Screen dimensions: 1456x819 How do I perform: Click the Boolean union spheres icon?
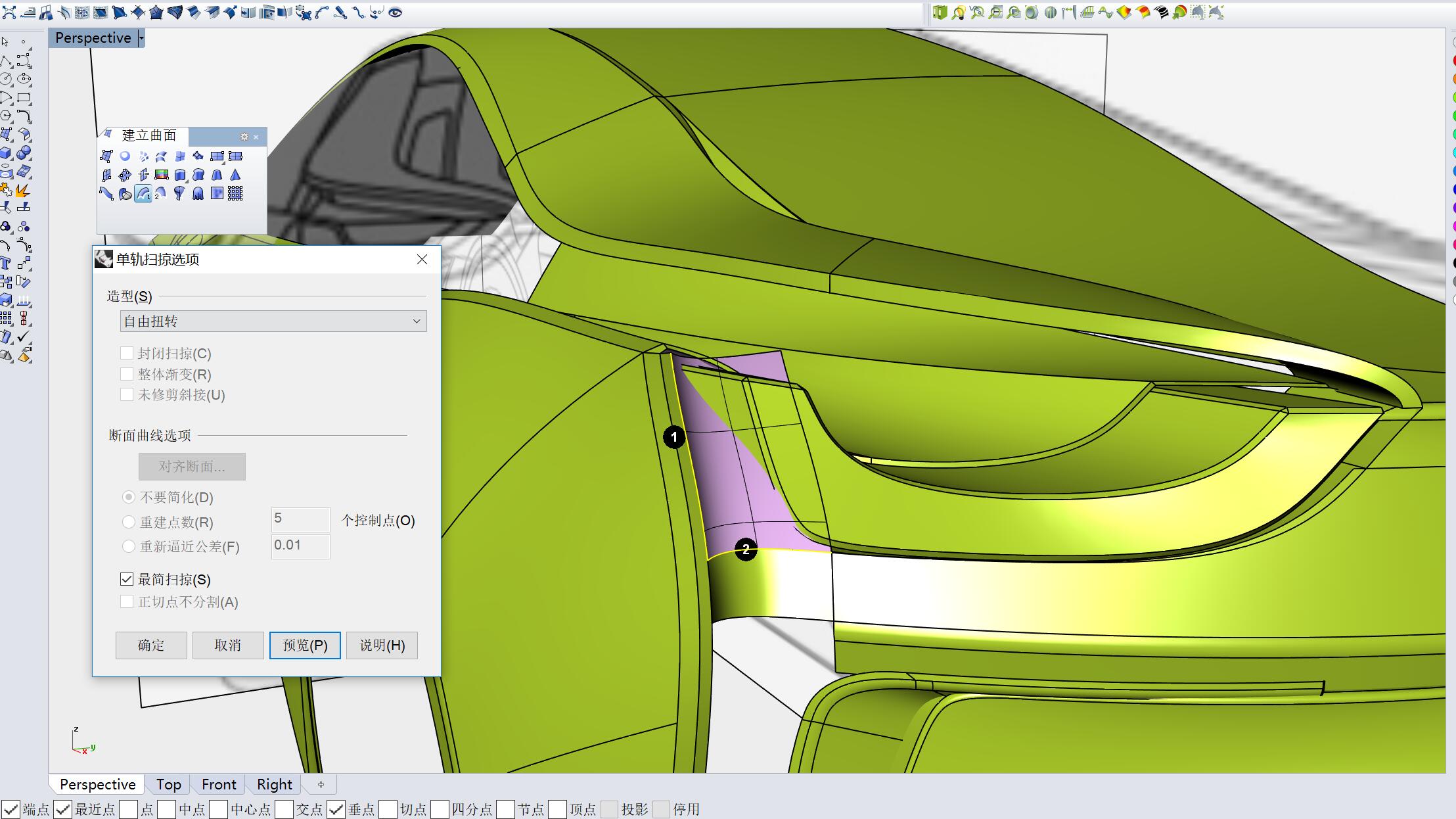point(24,153)
